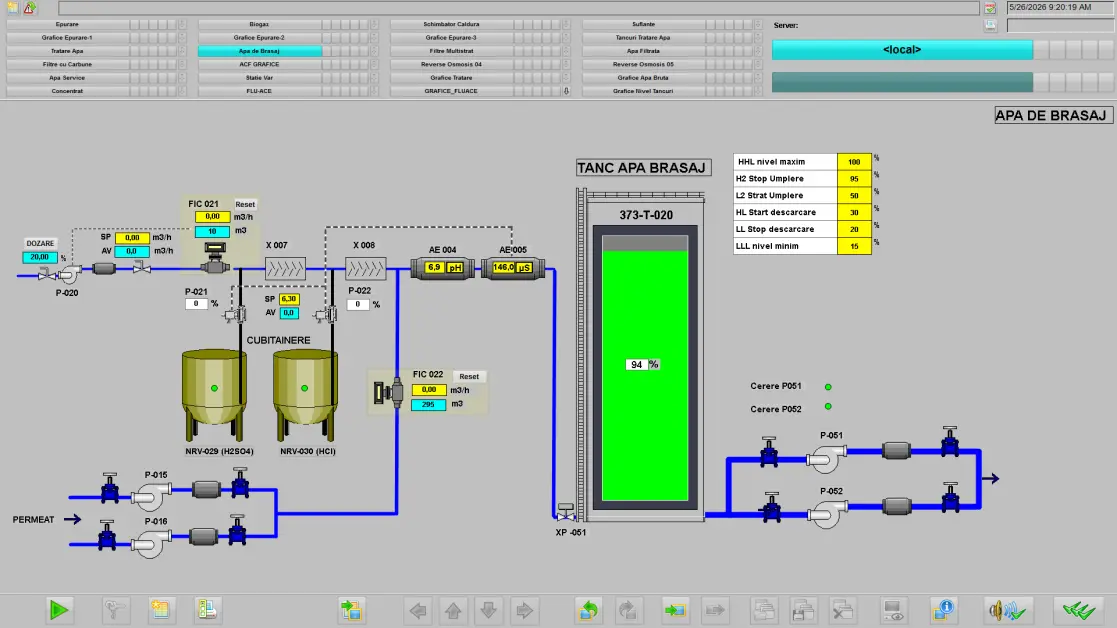The height and width of the screenshot is (628, 1117).
Task: Click the 373-T-020 green tank level bar
Action: pos(645,375)
